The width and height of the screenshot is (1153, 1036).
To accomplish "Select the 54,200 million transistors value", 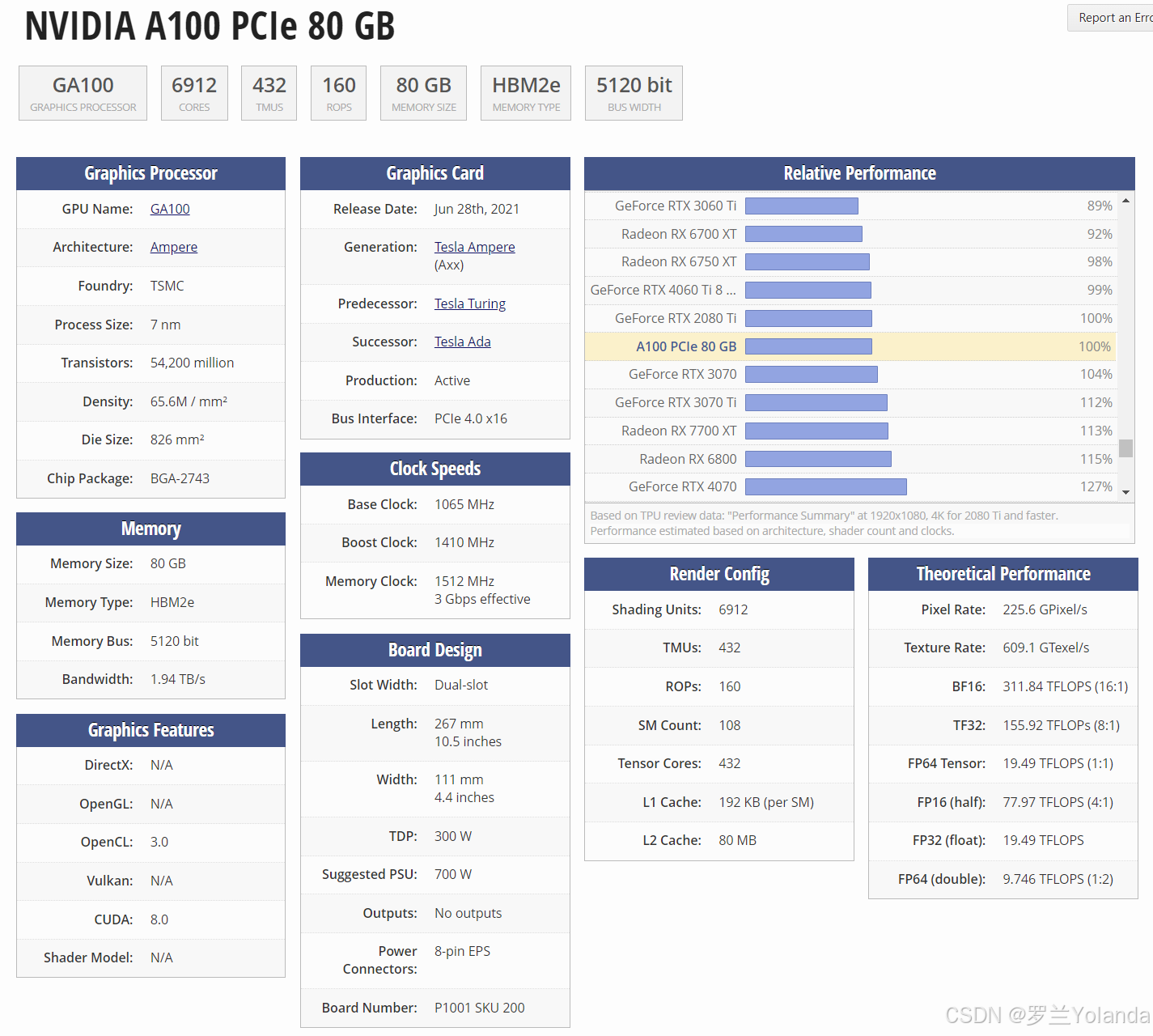I will pyautogui.click(x=193, y=363).
